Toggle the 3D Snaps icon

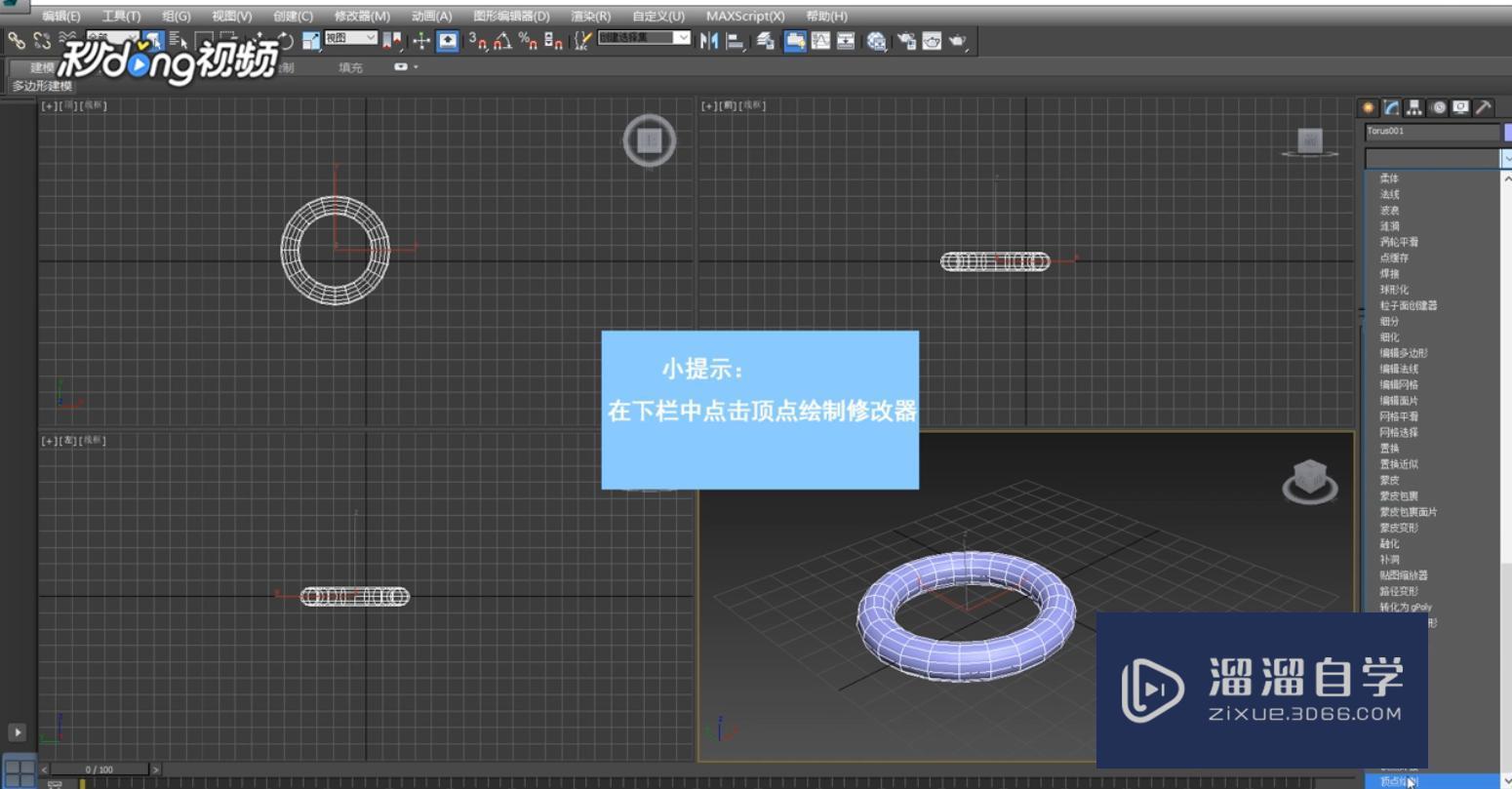click(x=477, y=41)
